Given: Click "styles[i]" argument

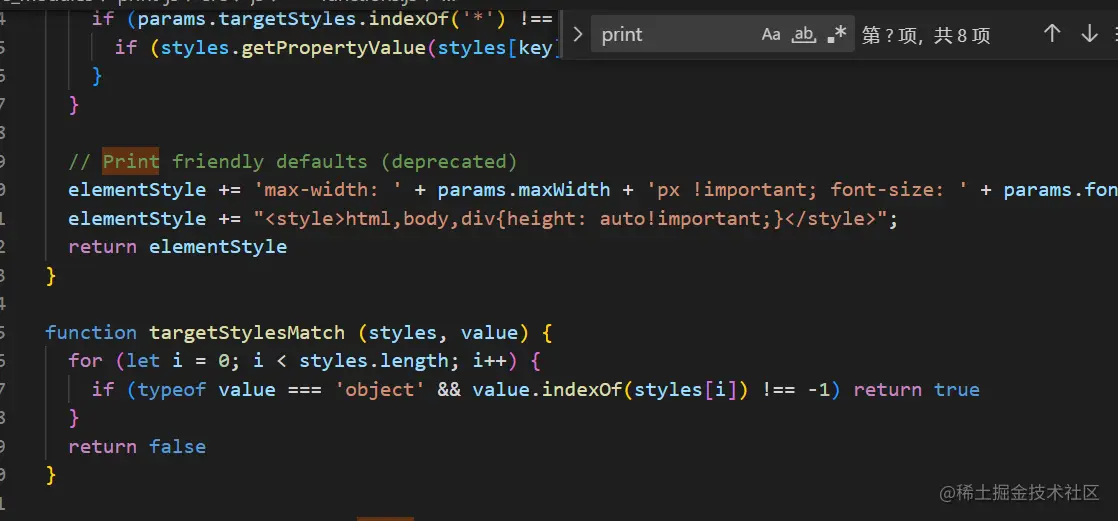Looking at the screenshot, I should [685, 389].
